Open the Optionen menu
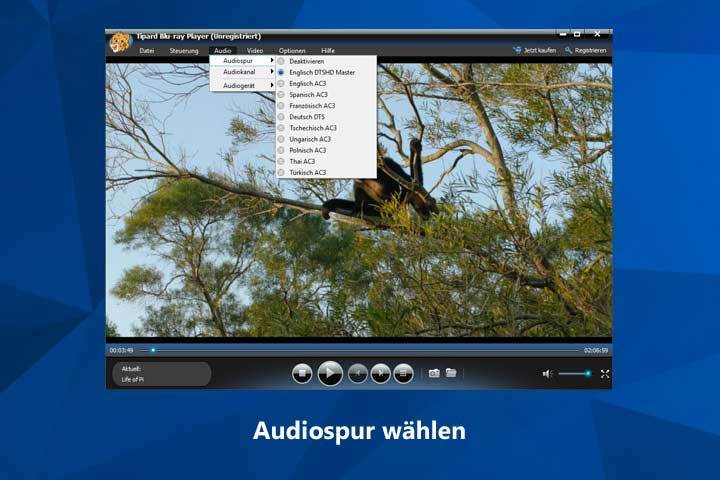This screenshot has height=480, width=720. coord(292,51)
